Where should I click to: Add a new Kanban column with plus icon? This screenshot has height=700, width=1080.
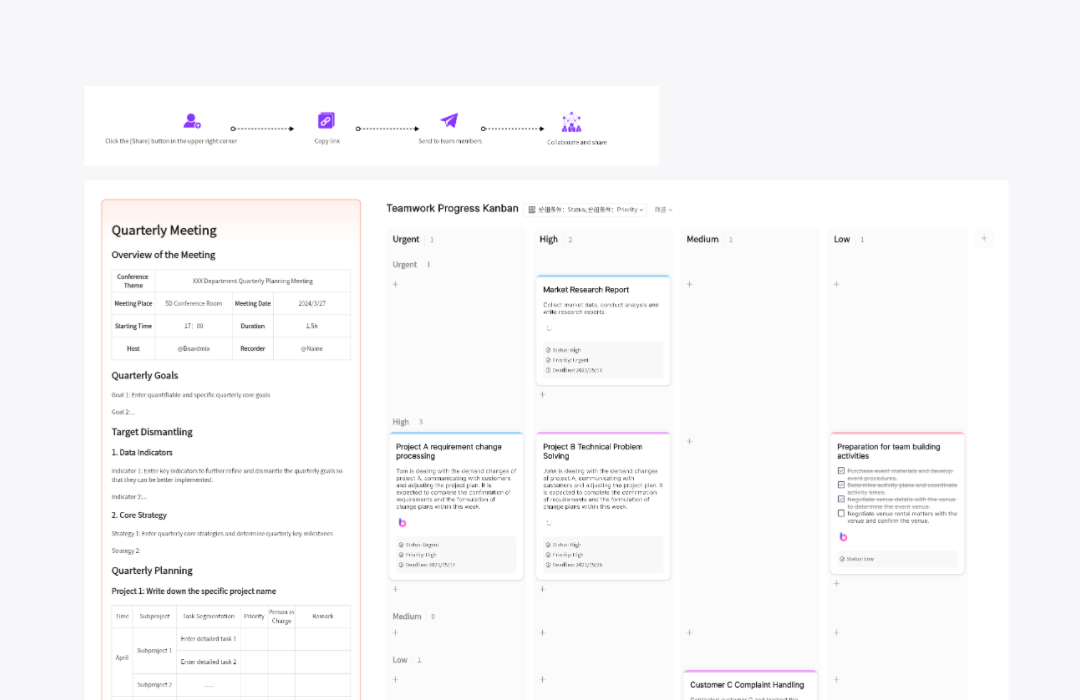click(x=984, y=238)
